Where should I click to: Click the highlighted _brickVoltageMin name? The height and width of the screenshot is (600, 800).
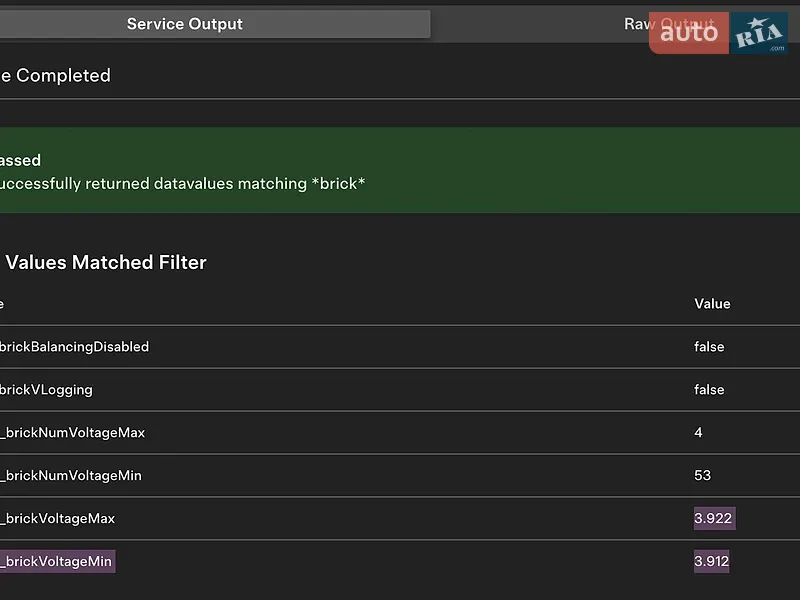point(58,561)
